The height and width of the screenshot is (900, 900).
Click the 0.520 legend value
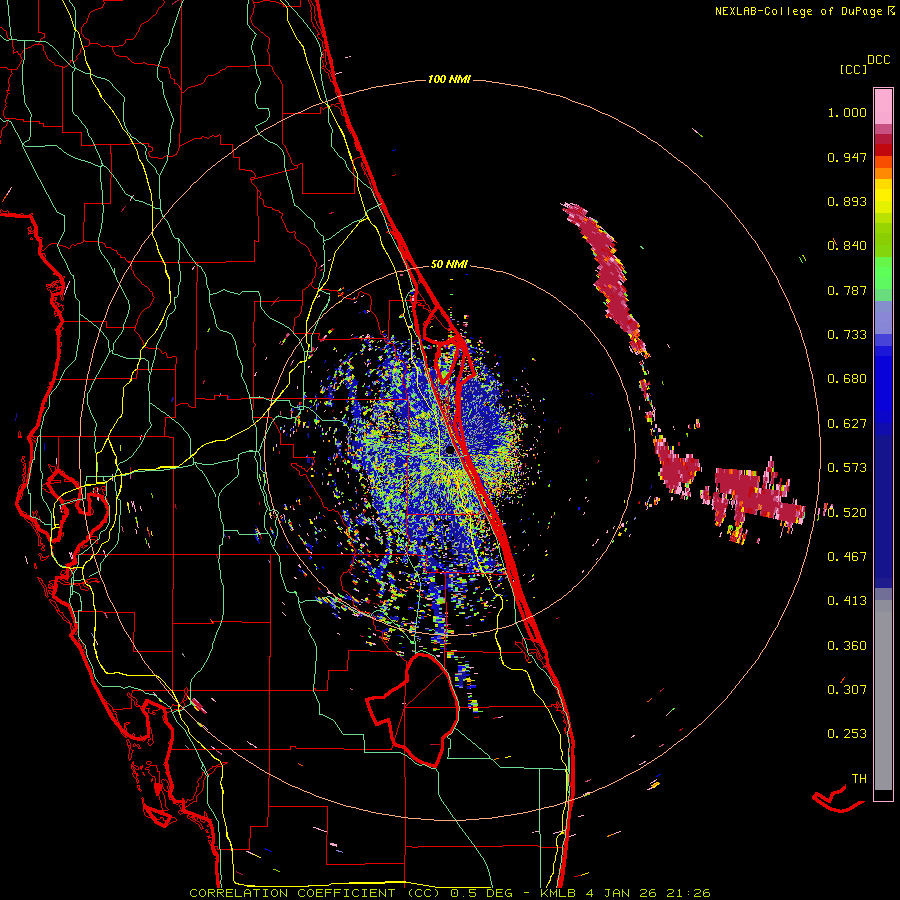pos(847,513)
